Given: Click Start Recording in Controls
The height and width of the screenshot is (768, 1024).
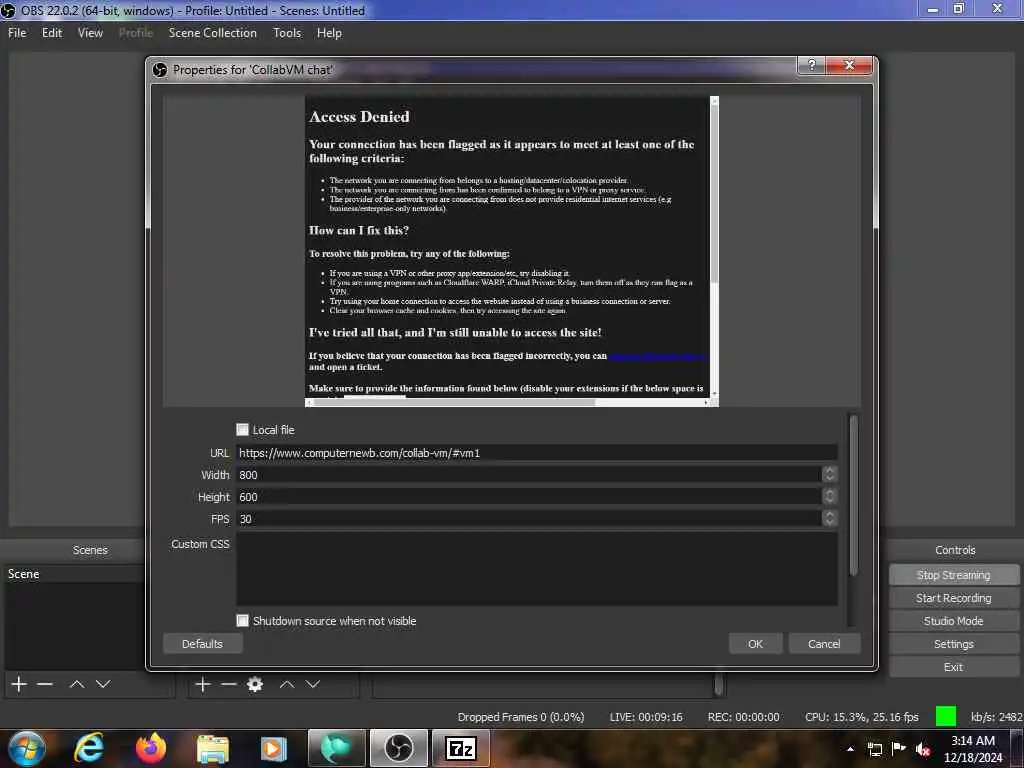Looking at the screenshot, I should tap(953, 598).
